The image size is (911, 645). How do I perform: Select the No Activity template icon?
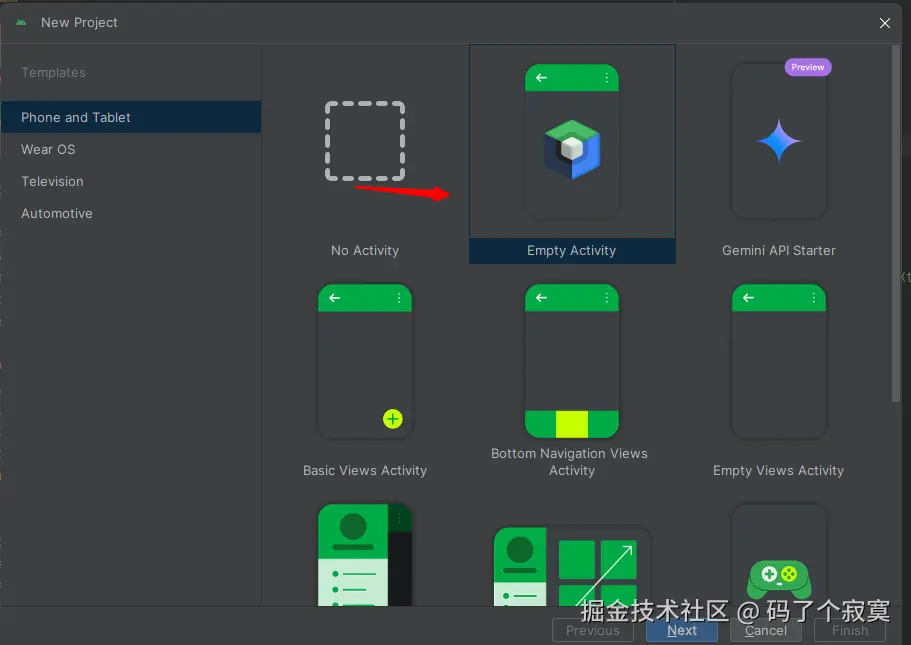coord(365,141)
